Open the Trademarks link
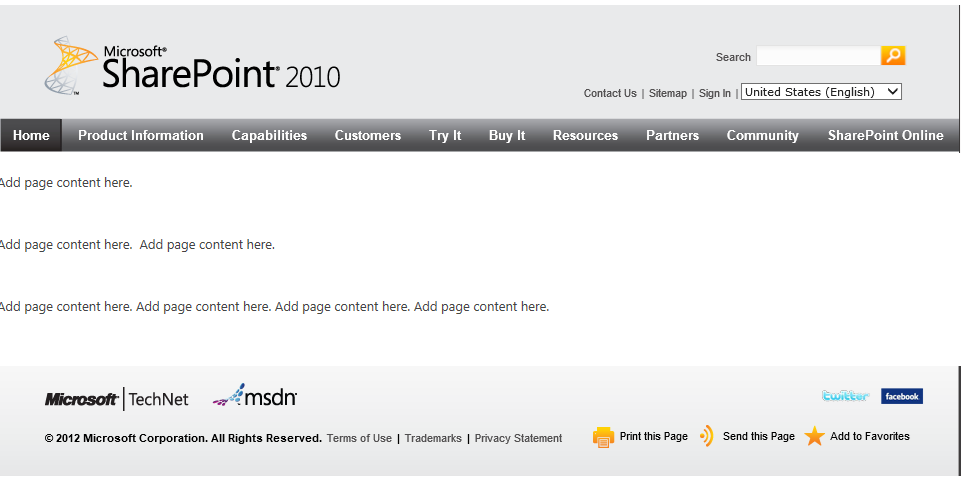This screenshot has width=961, height=481. pos(433,438)
